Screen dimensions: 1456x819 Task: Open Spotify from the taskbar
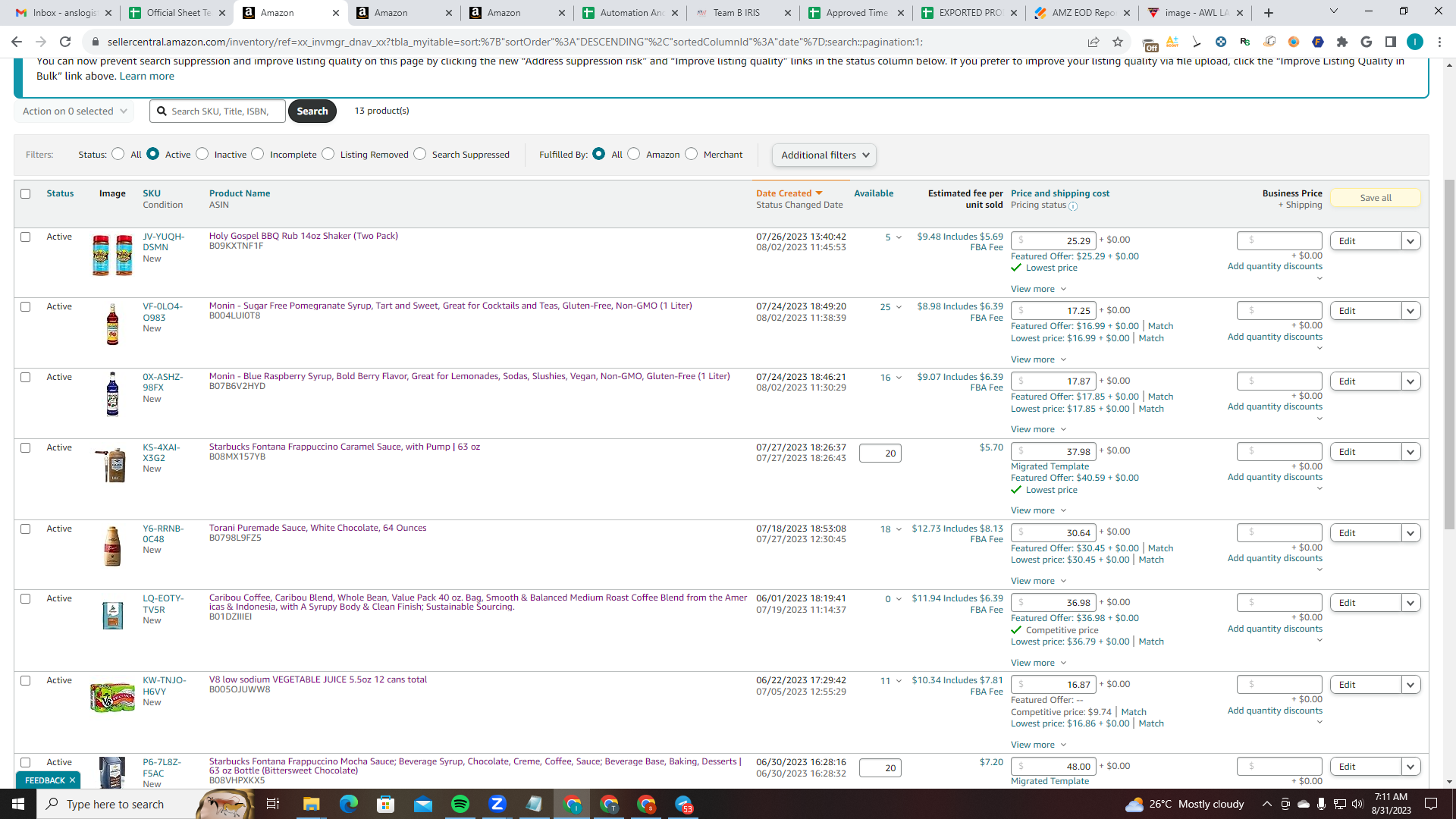[460, 804]
